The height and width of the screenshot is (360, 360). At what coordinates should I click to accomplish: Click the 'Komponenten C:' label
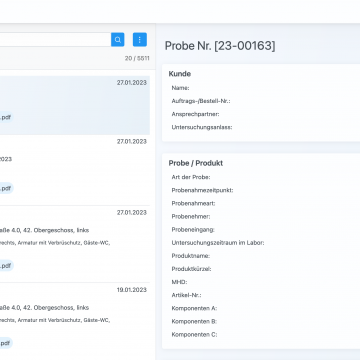click(x=194, y=334)
